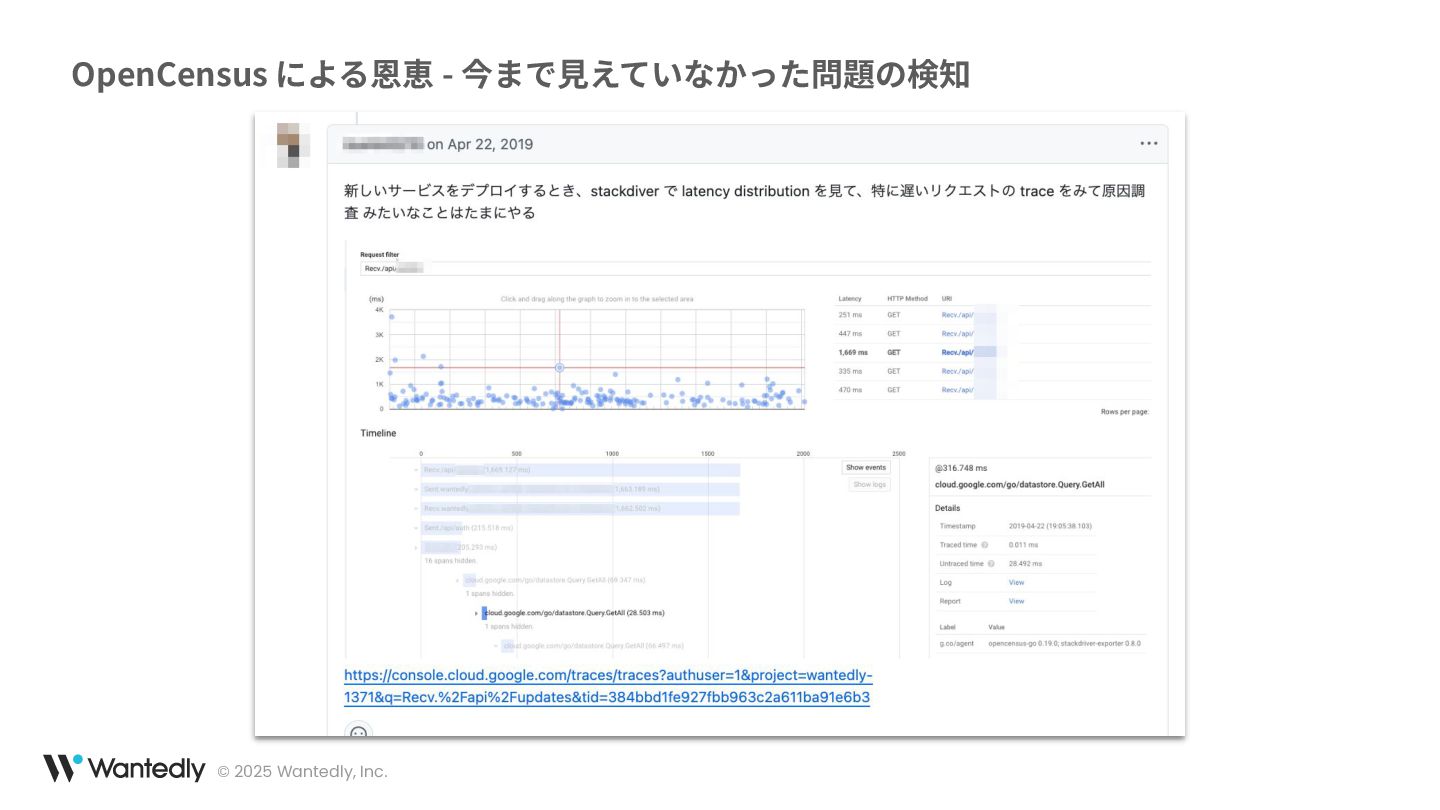Select the 447 ms GET trace row
The image size is (1440, 810).
tap(993, 334)
